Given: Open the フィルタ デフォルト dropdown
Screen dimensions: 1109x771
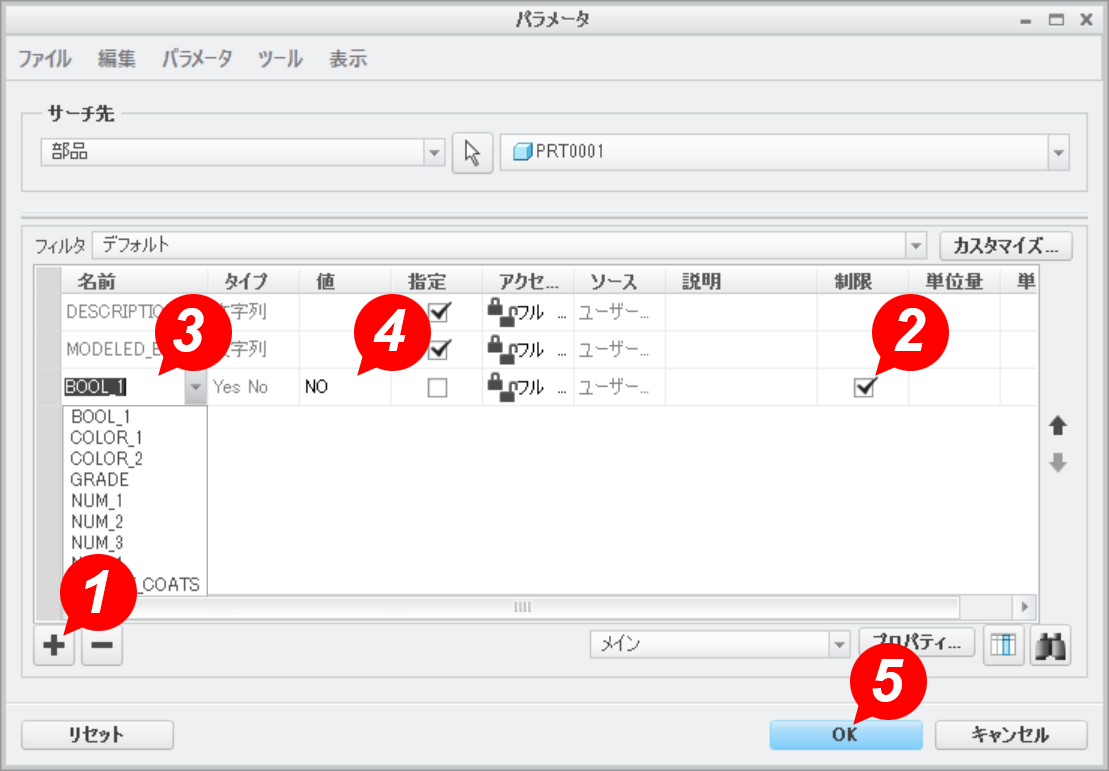Looking at the screenshot, I should 915,245.
